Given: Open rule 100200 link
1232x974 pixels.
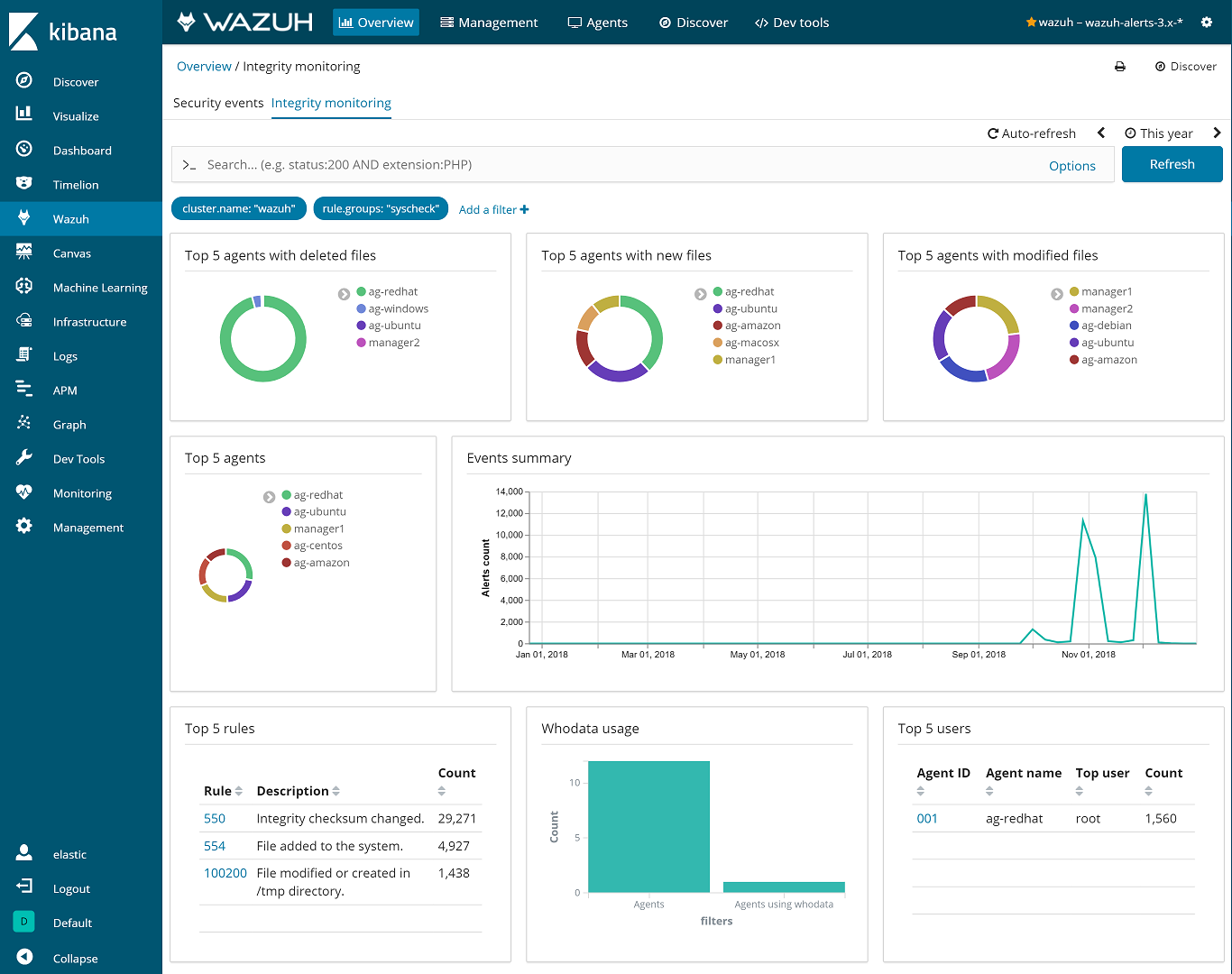Looking at the screenshot, I should (225, 872).
